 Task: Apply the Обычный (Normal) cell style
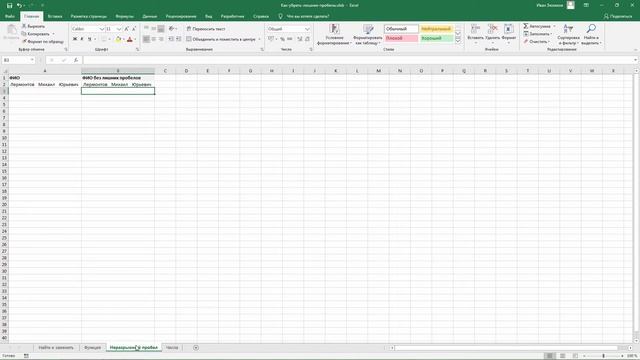click(401, 29)
